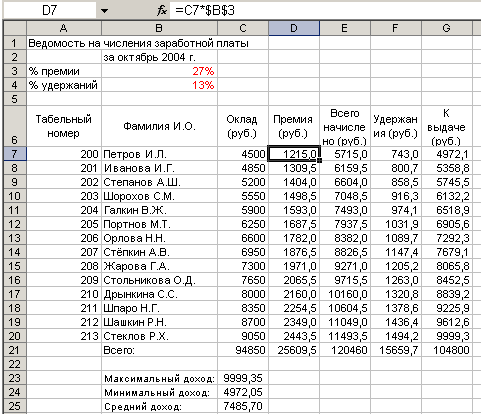Click cell 'Шорохов С.М.'
This screenshot has height=414, width=481.
click(x=159, y=196)
